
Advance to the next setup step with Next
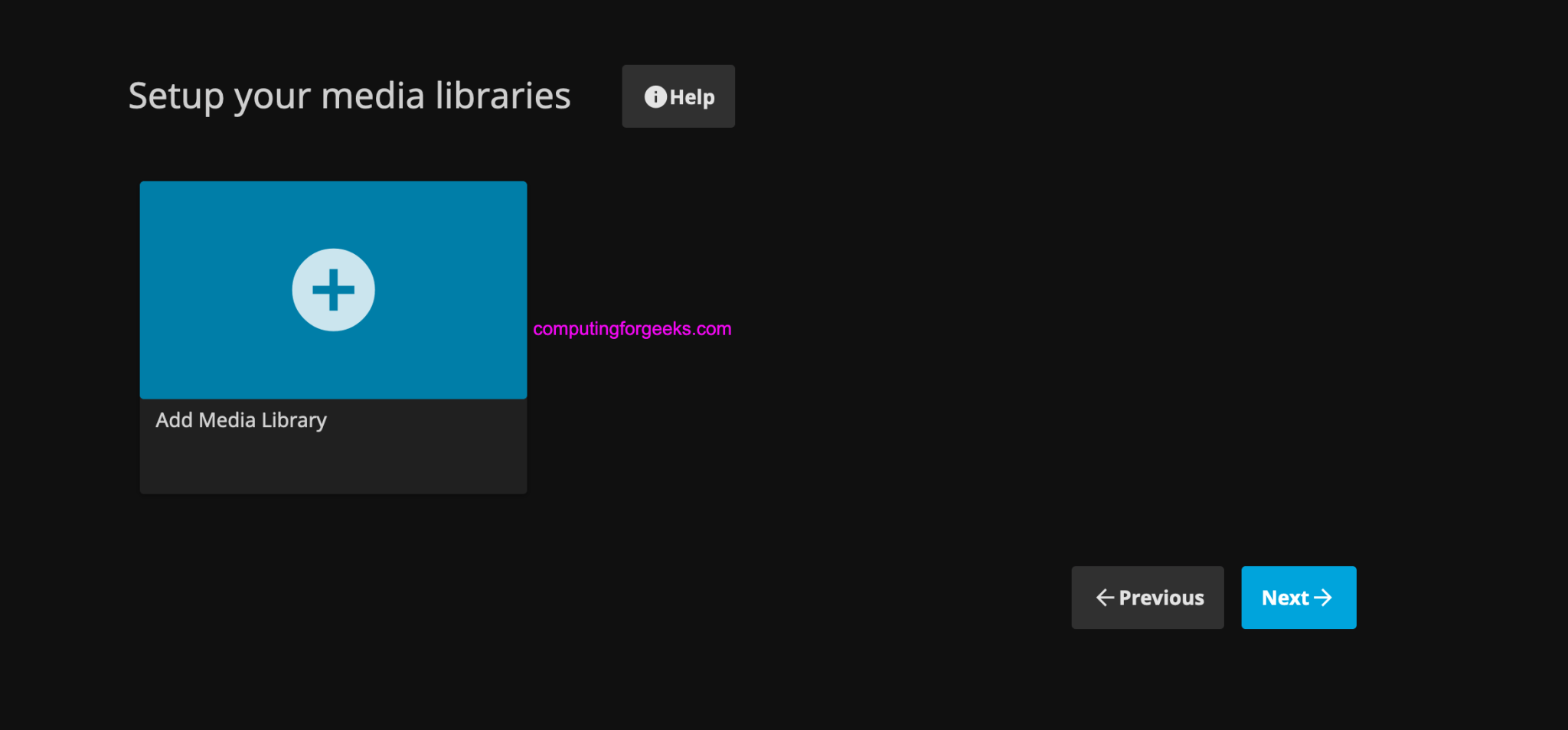pyautogui.click(x=1298, y=598)
